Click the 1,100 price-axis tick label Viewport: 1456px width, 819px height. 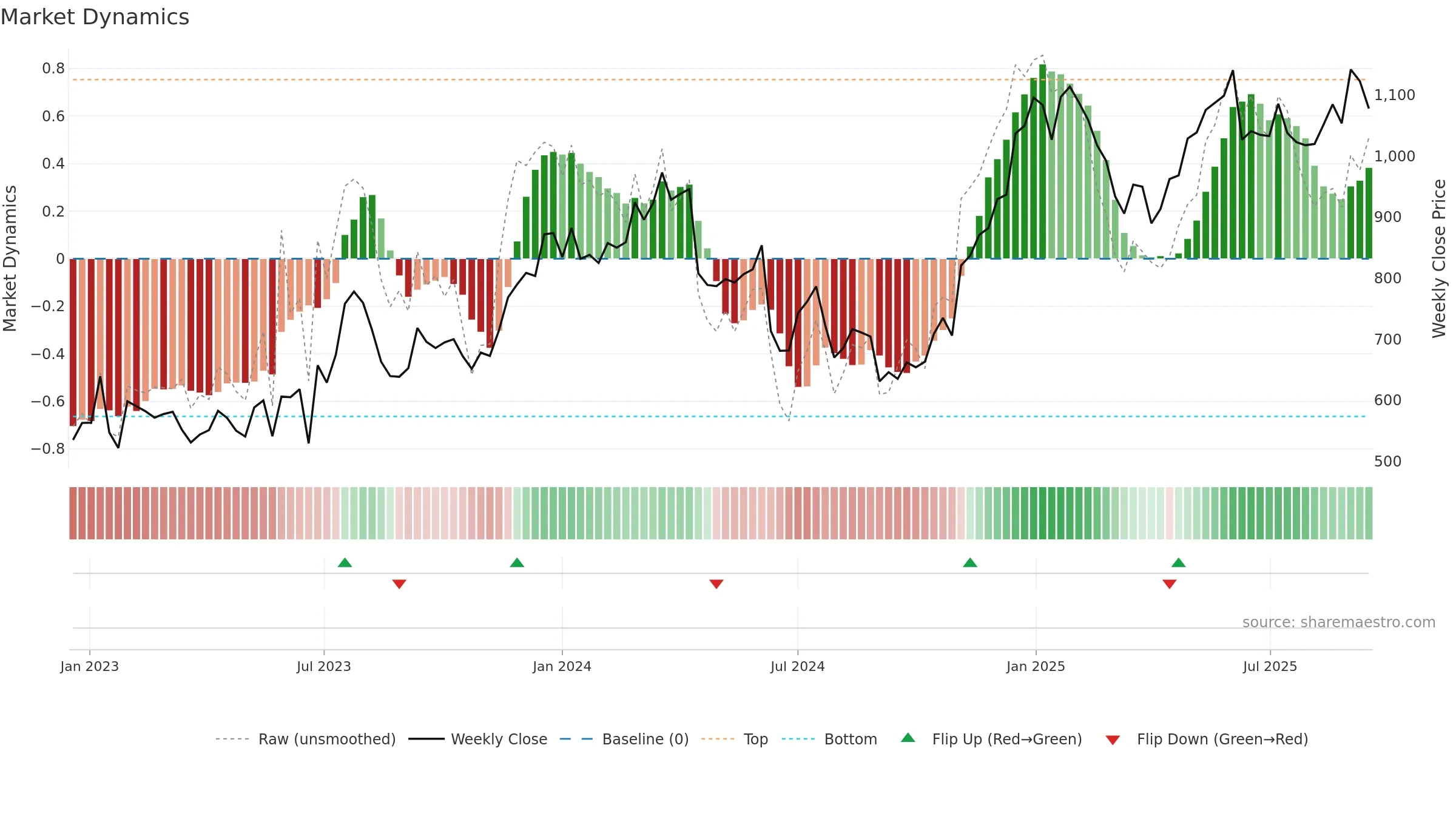[x=1395, y=95]
